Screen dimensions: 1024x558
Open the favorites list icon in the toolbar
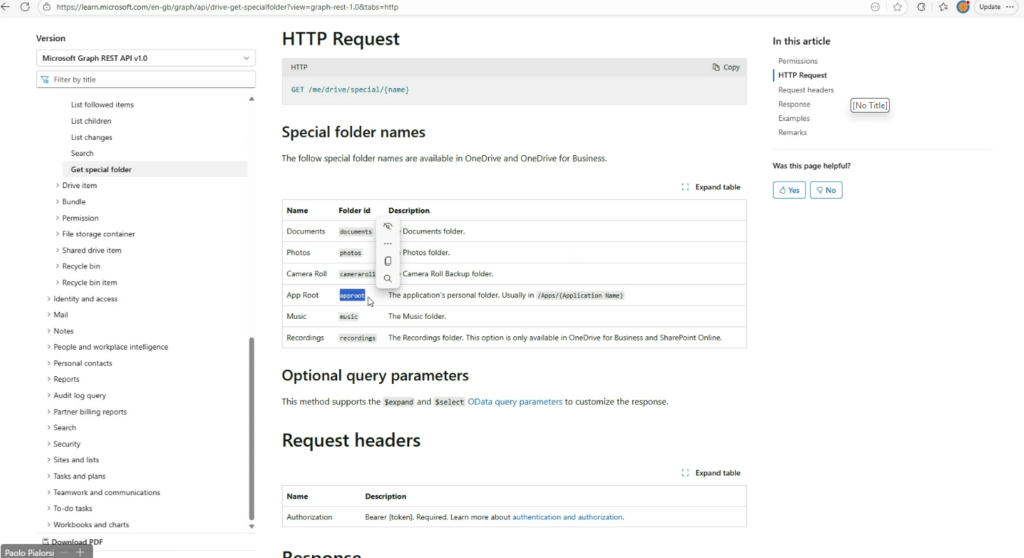[x=943, y=7]
